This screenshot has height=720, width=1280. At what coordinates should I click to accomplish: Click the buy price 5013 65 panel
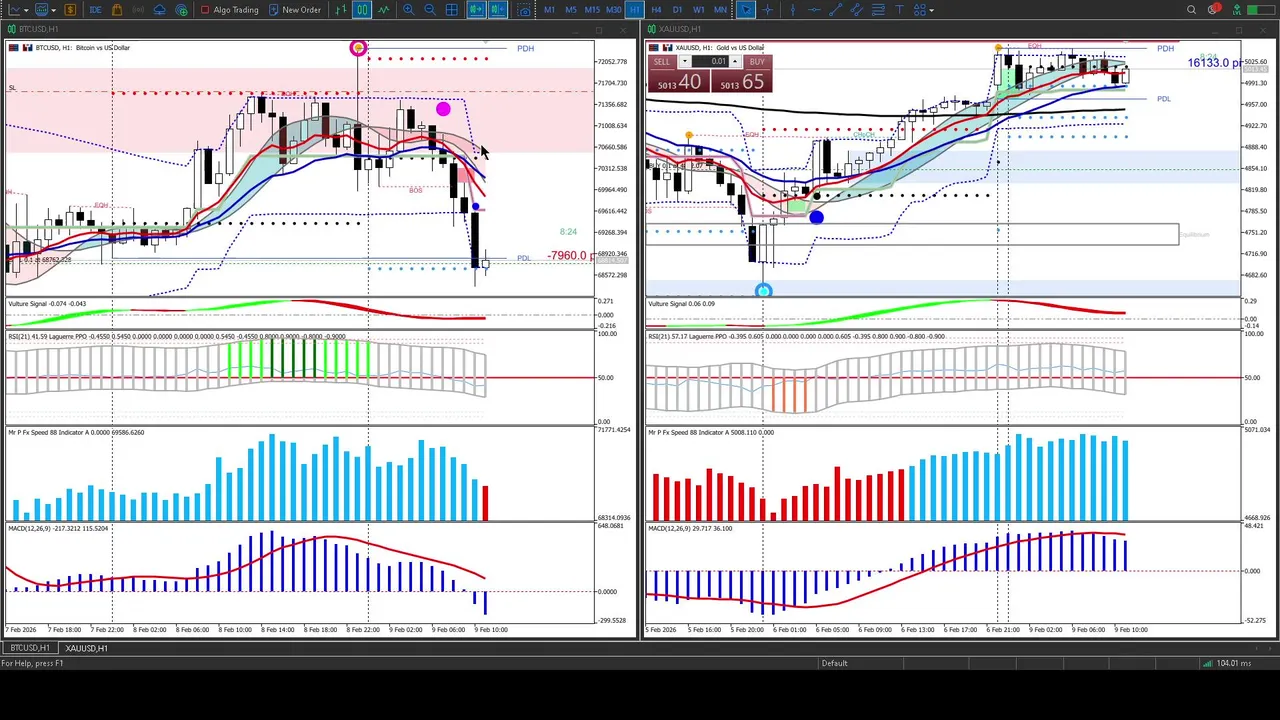click(x=740, y=82)
